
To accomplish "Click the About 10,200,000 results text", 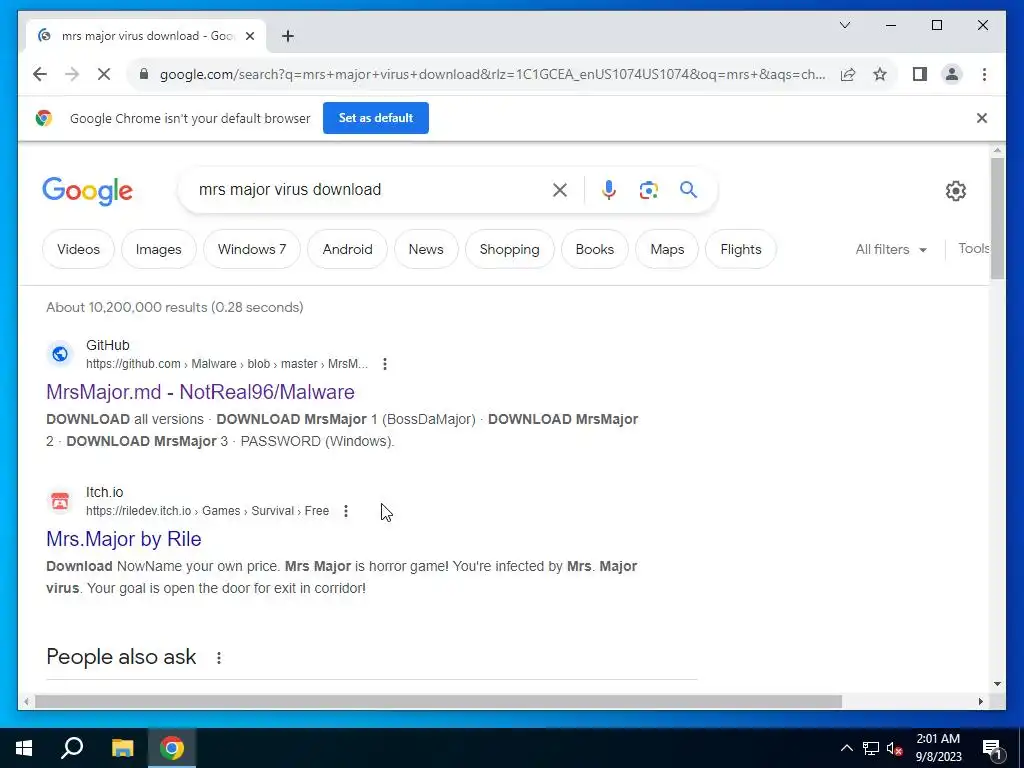I will pyautogui.click(x=174, y=307).
